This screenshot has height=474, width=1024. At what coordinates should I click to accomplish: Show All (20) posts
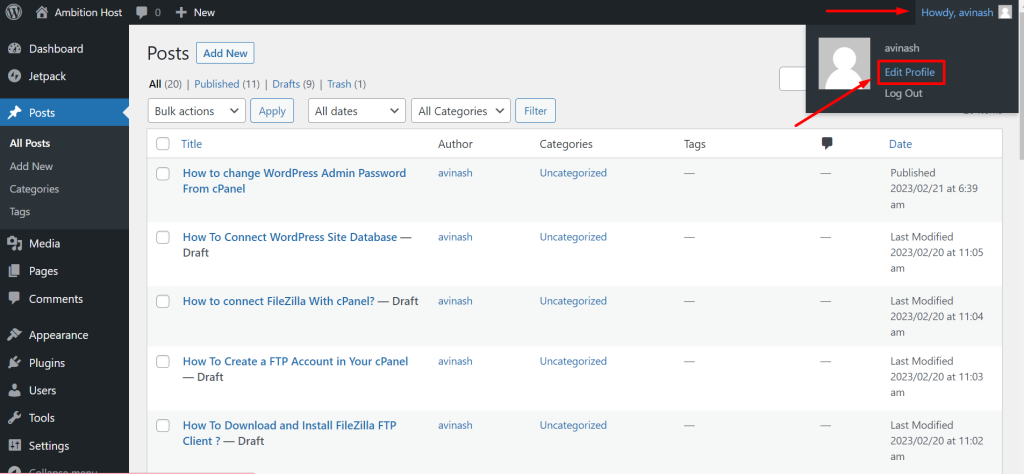pos(165,84)
